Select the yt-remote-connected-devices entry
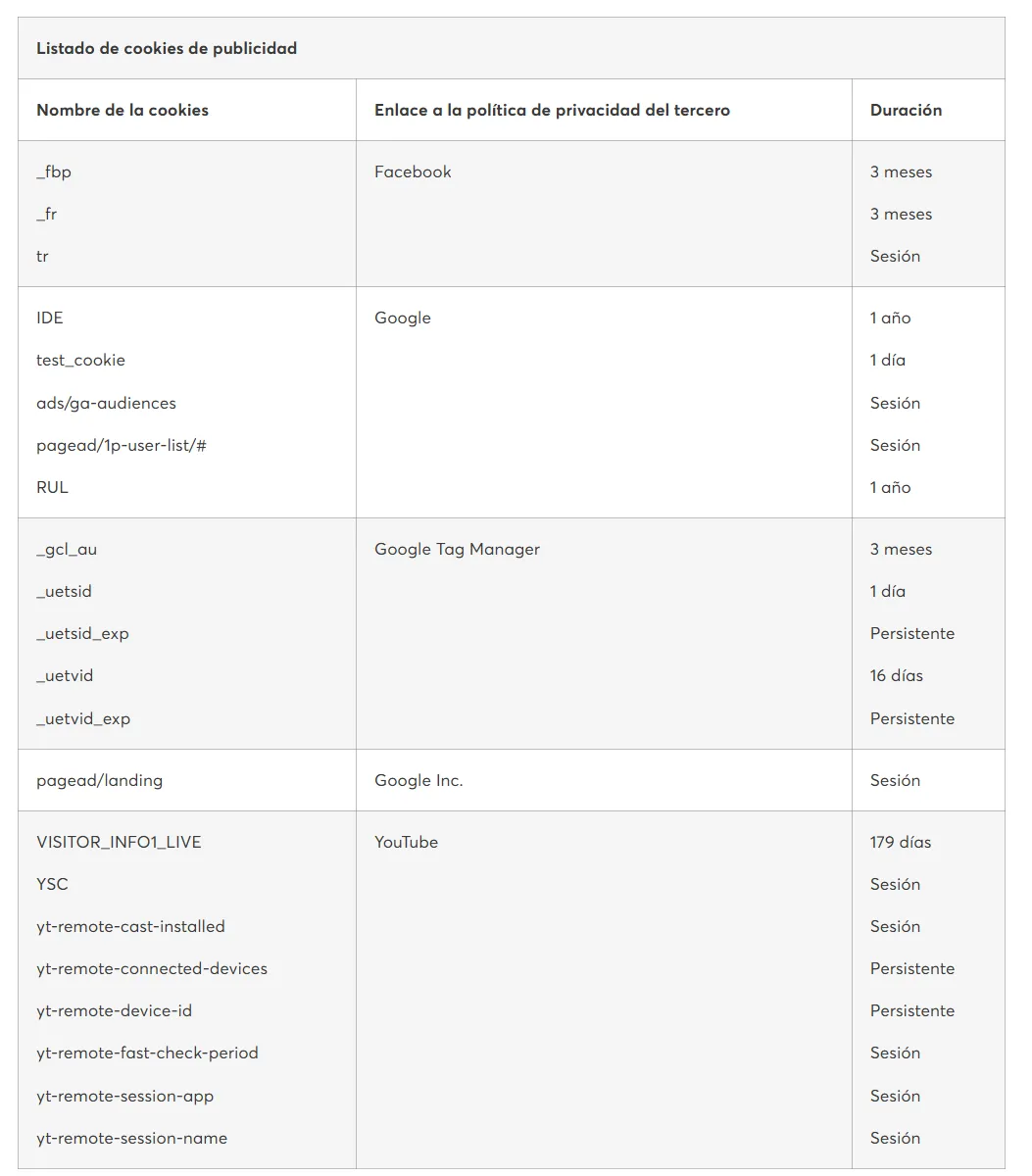This screenshot has height=1176, width=1032. pos(152,968)
